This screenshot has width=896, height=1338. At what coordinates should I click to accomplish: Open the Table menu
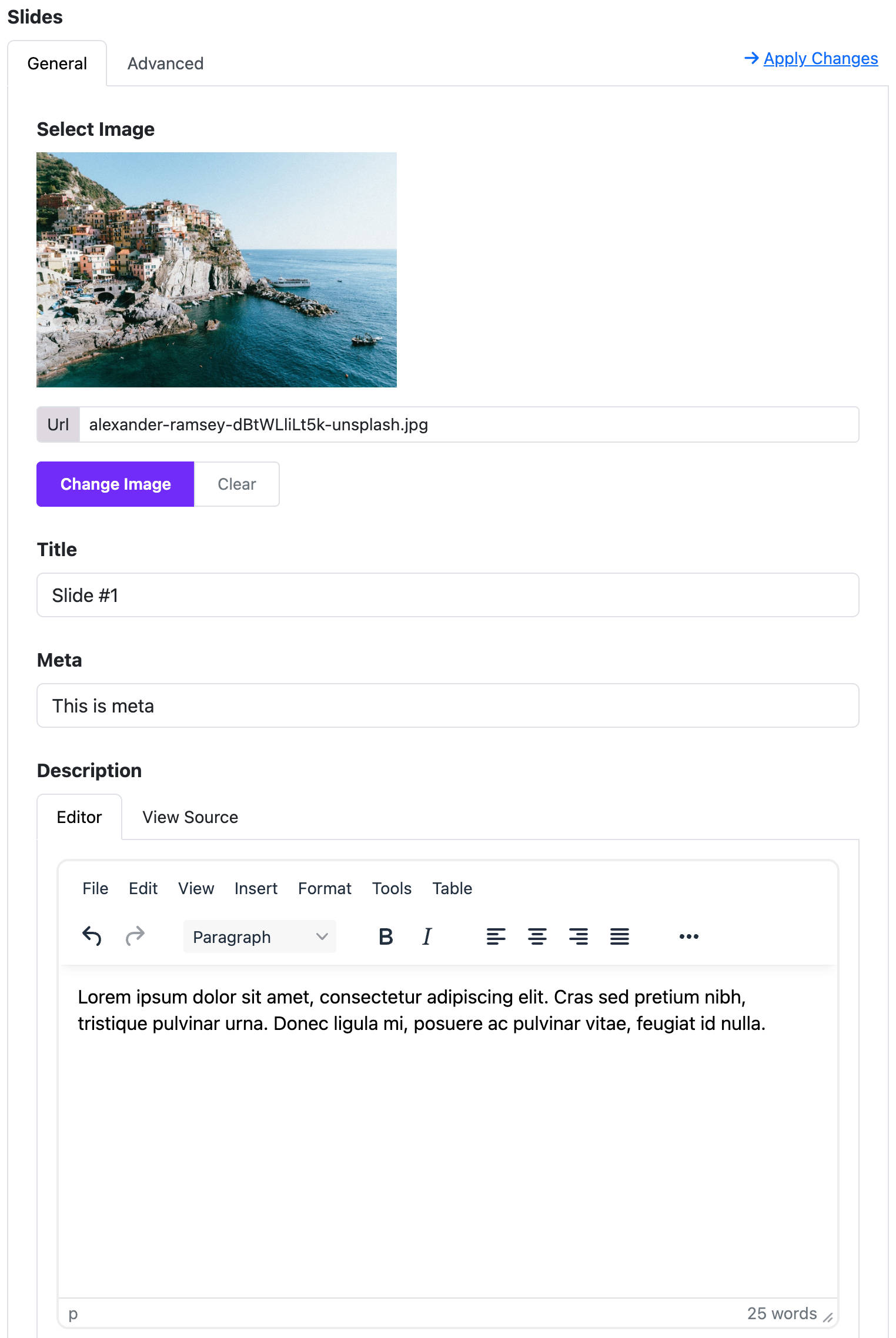tap(452, 888)
